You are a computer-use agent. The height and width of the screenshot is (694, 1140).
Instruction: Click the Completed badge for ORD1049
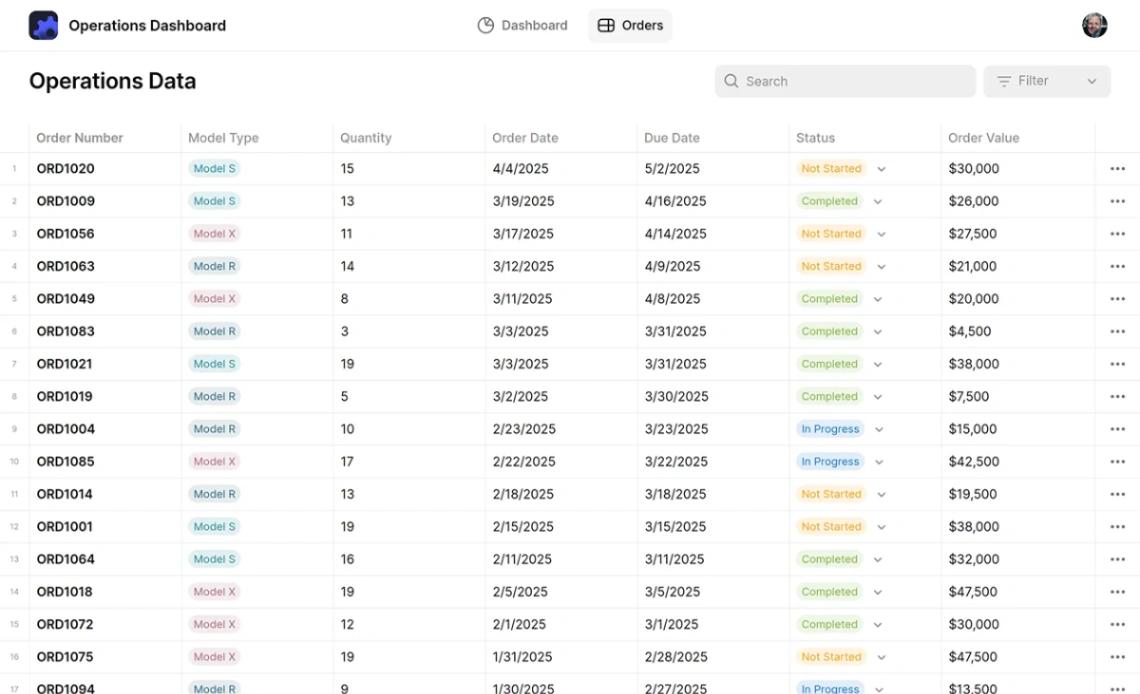pyautogui.click(x=830, y=299)
